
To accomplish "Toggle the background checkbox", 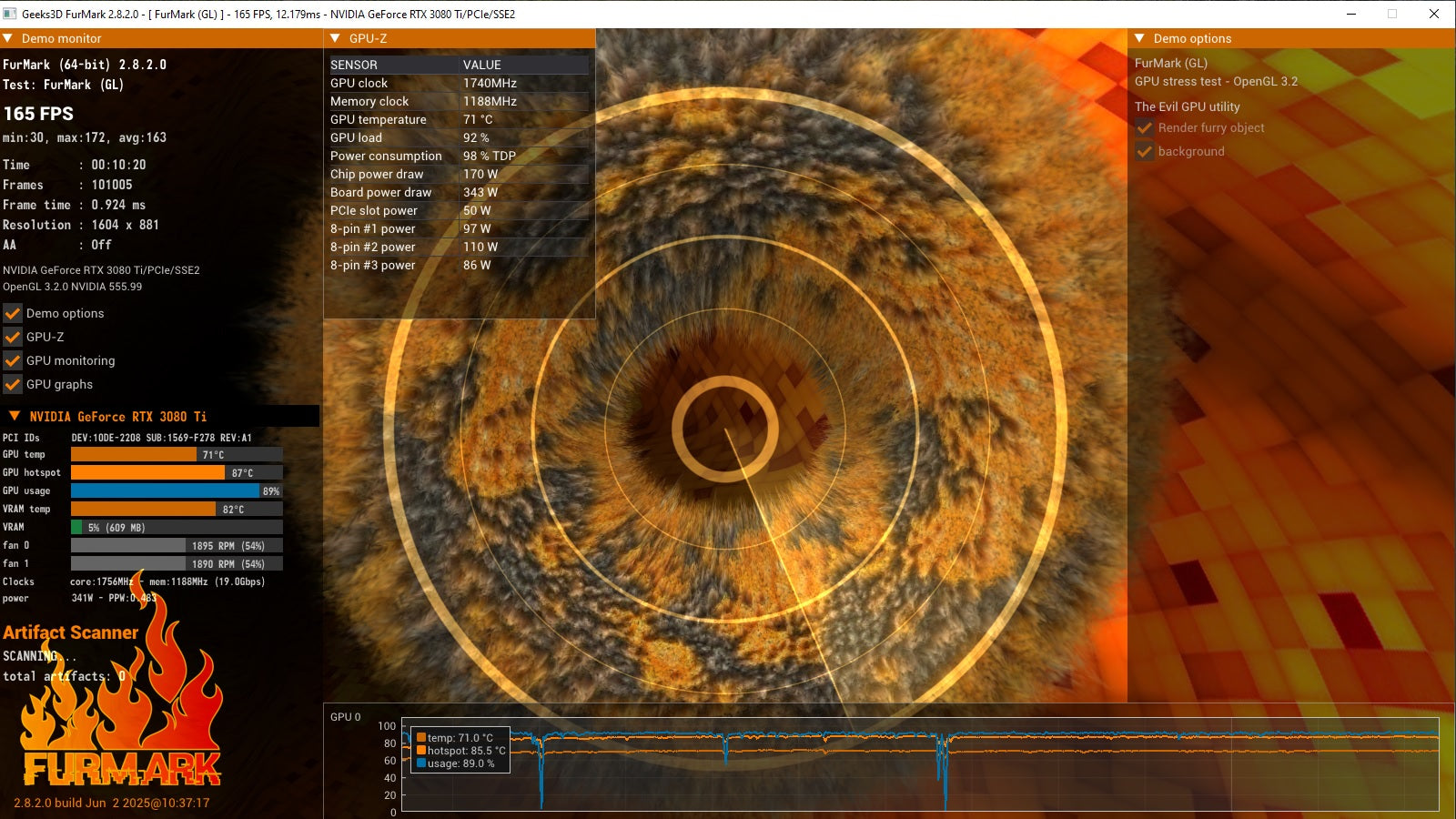I will tap(1145, 151).
